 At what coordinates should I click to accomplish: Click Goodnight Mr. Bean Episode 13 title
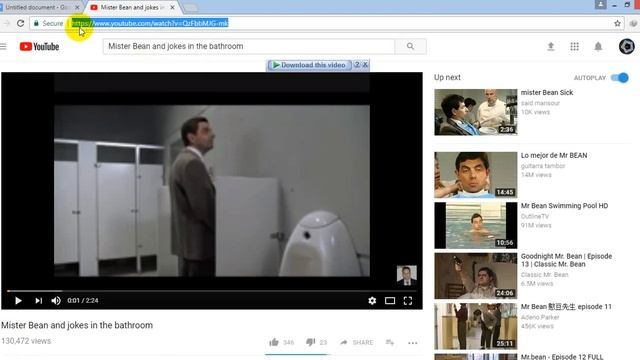(566, 260)
